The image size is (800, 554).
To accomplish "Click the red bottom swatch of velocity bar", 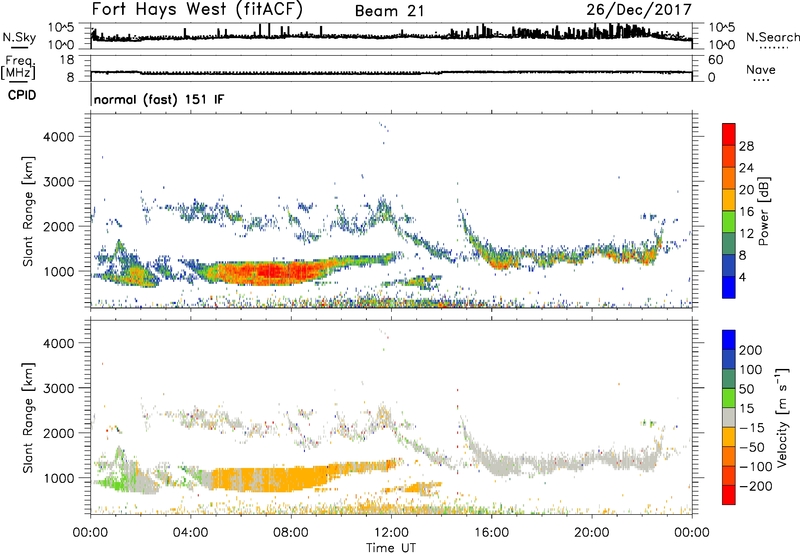I will coord(729,495).
